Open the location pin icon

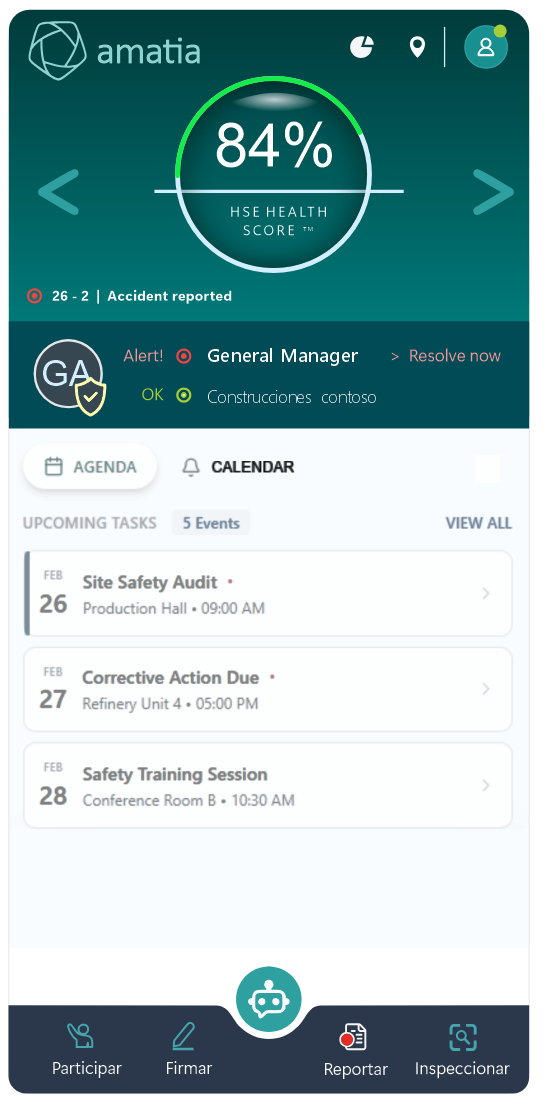tap(418, 47)
